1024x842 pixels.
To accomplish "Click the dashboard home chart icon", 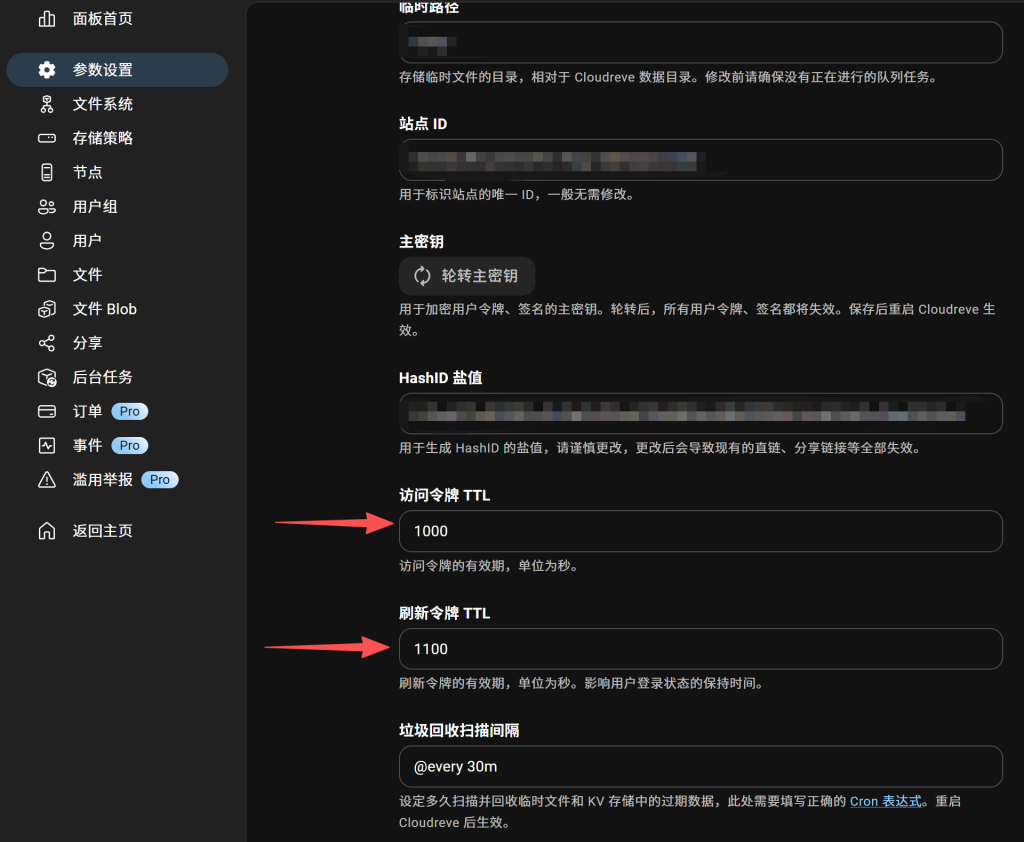I will [x=47, y=19].
